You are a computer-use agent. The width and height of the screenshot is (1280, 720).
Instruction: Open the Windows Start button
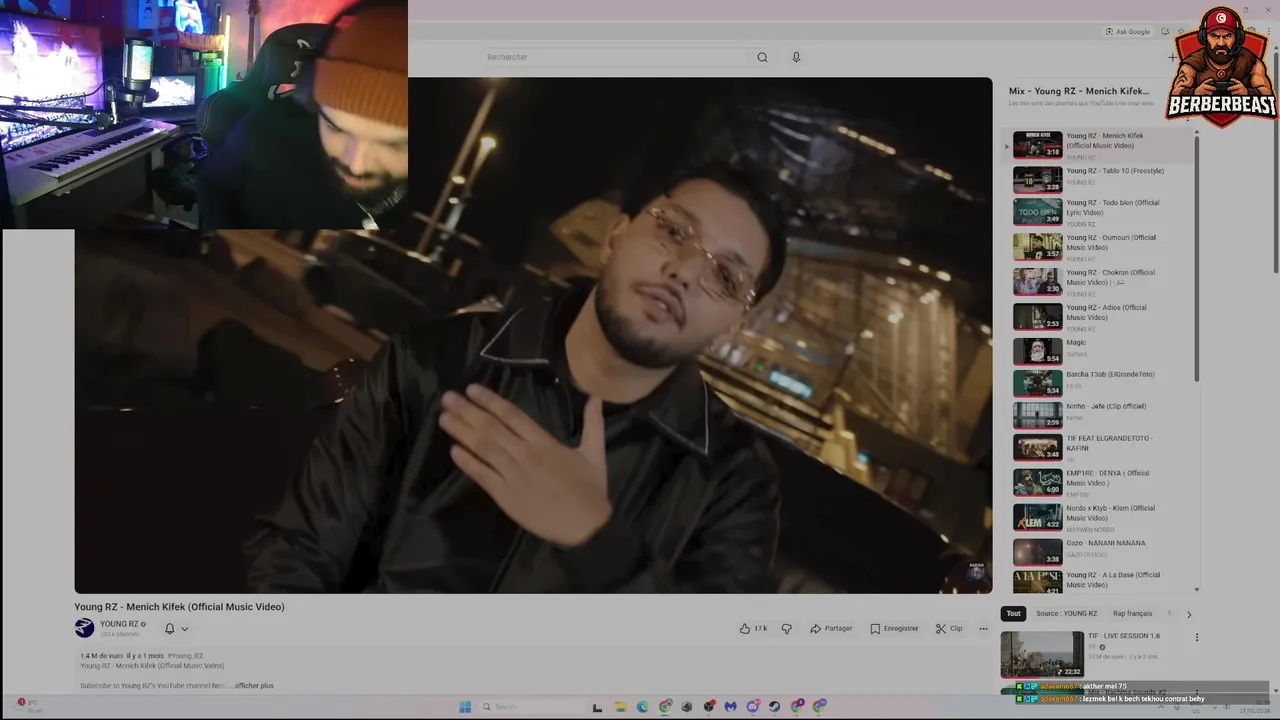(x=465, y=707)
